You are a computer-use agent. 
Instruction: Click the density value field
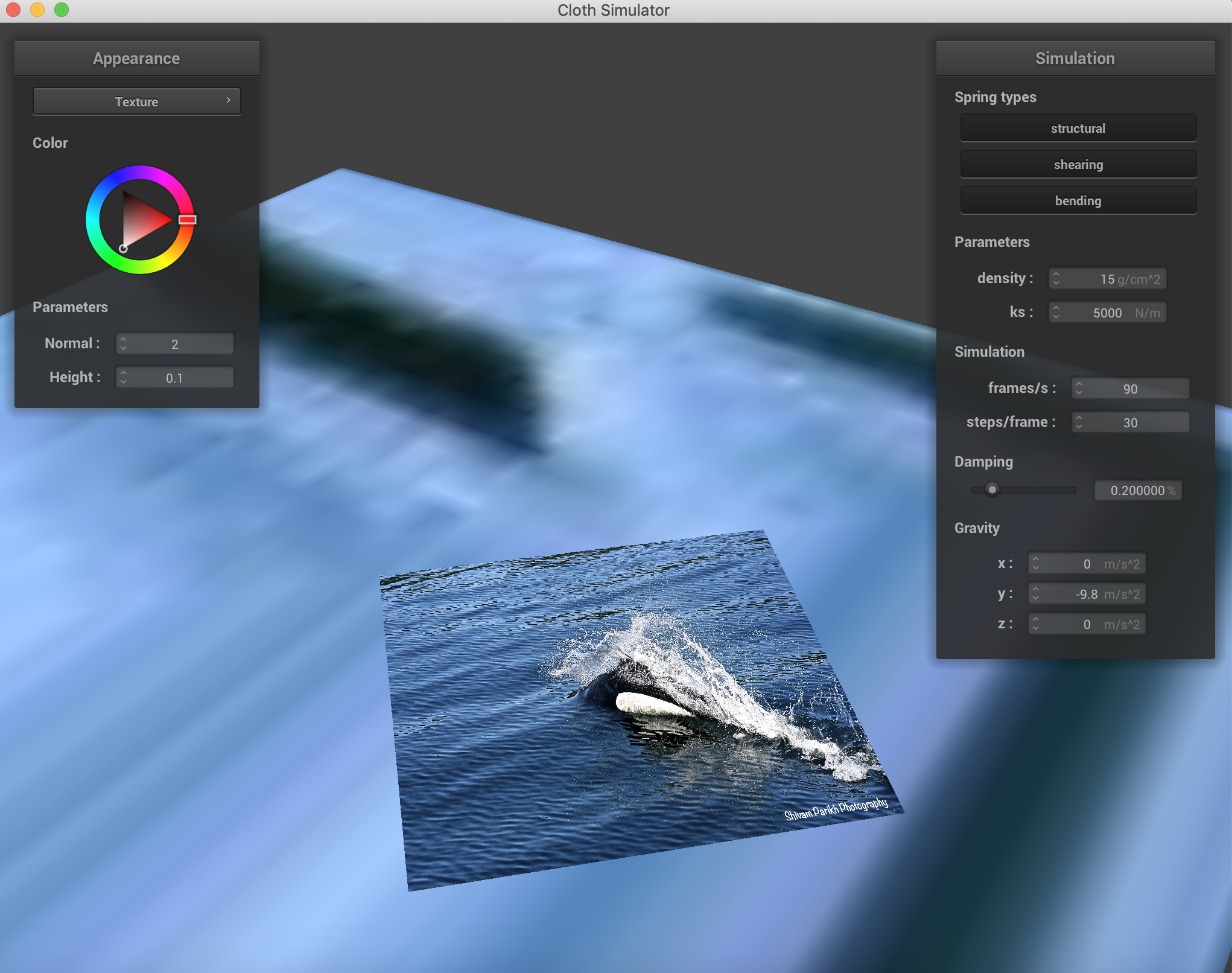[1108, 278]
